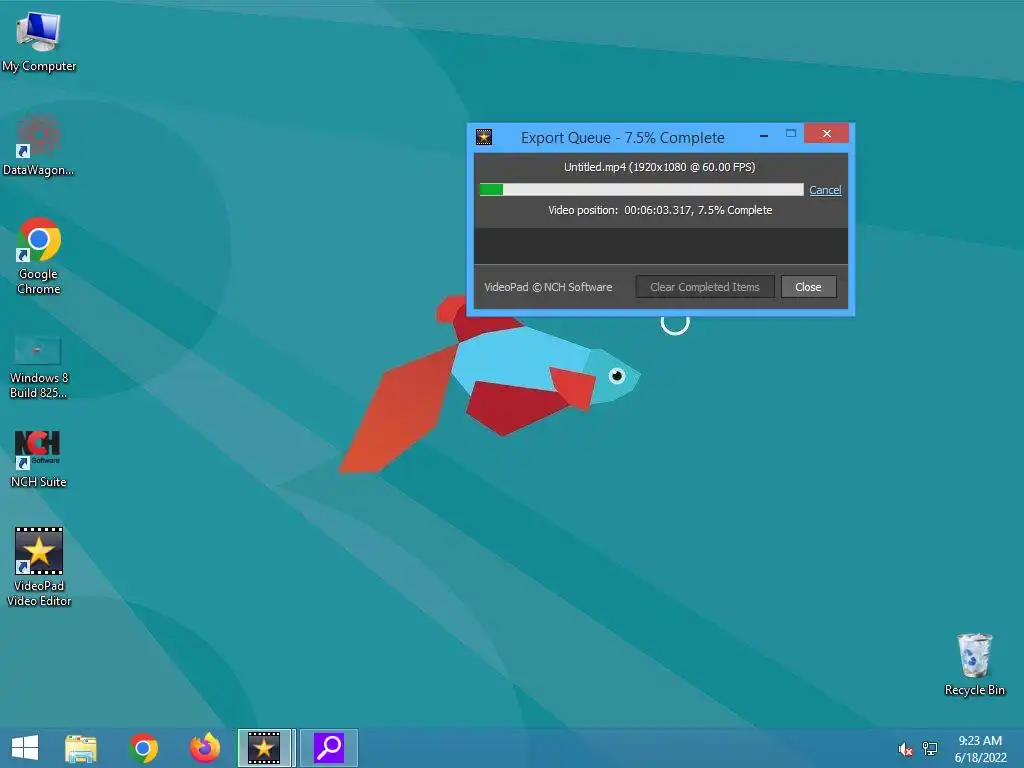This screenshot has width=1024, height=768.
Task: Launch Chrome from the taskbar
Action: (144, 748)
